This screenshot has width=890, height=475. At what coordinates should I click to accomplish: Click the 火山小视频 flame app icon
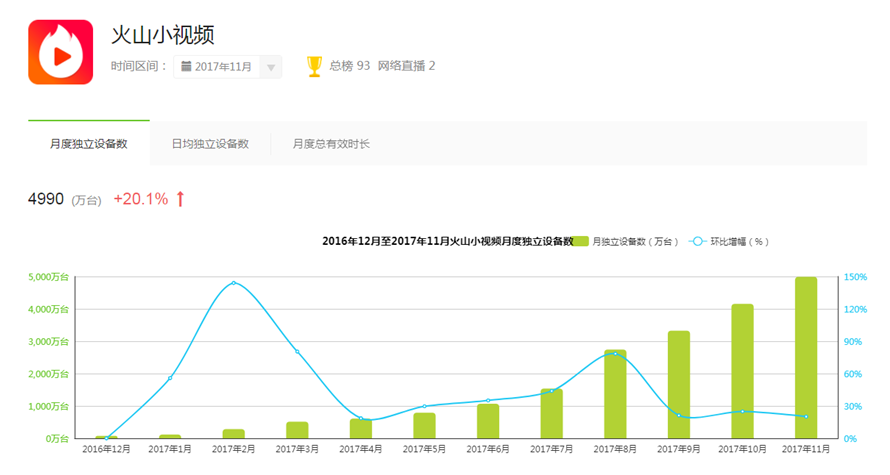(61, 52)
